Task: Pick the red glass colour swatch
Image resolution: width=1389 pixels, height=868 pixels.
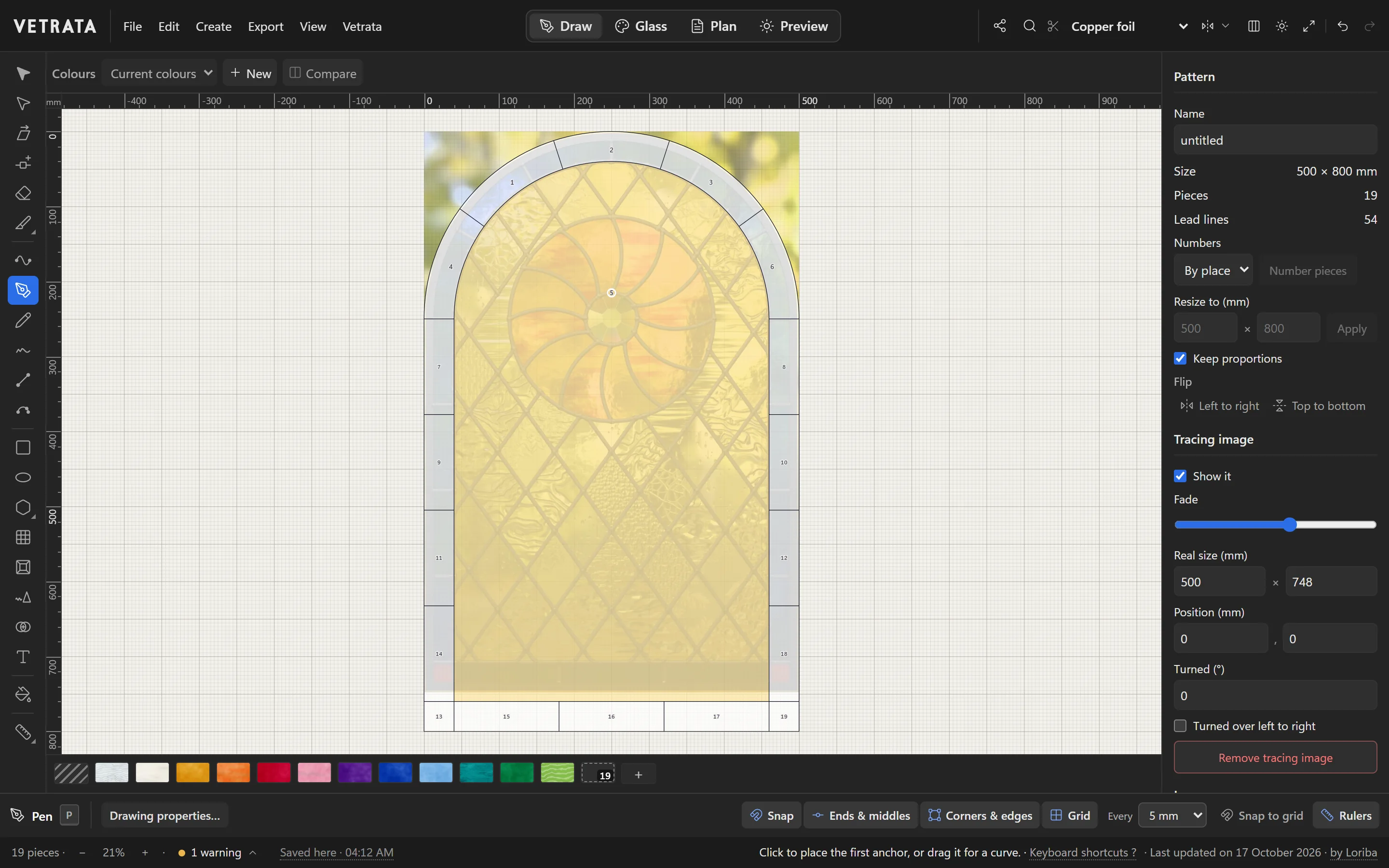Action: click(x=274, y=773)
